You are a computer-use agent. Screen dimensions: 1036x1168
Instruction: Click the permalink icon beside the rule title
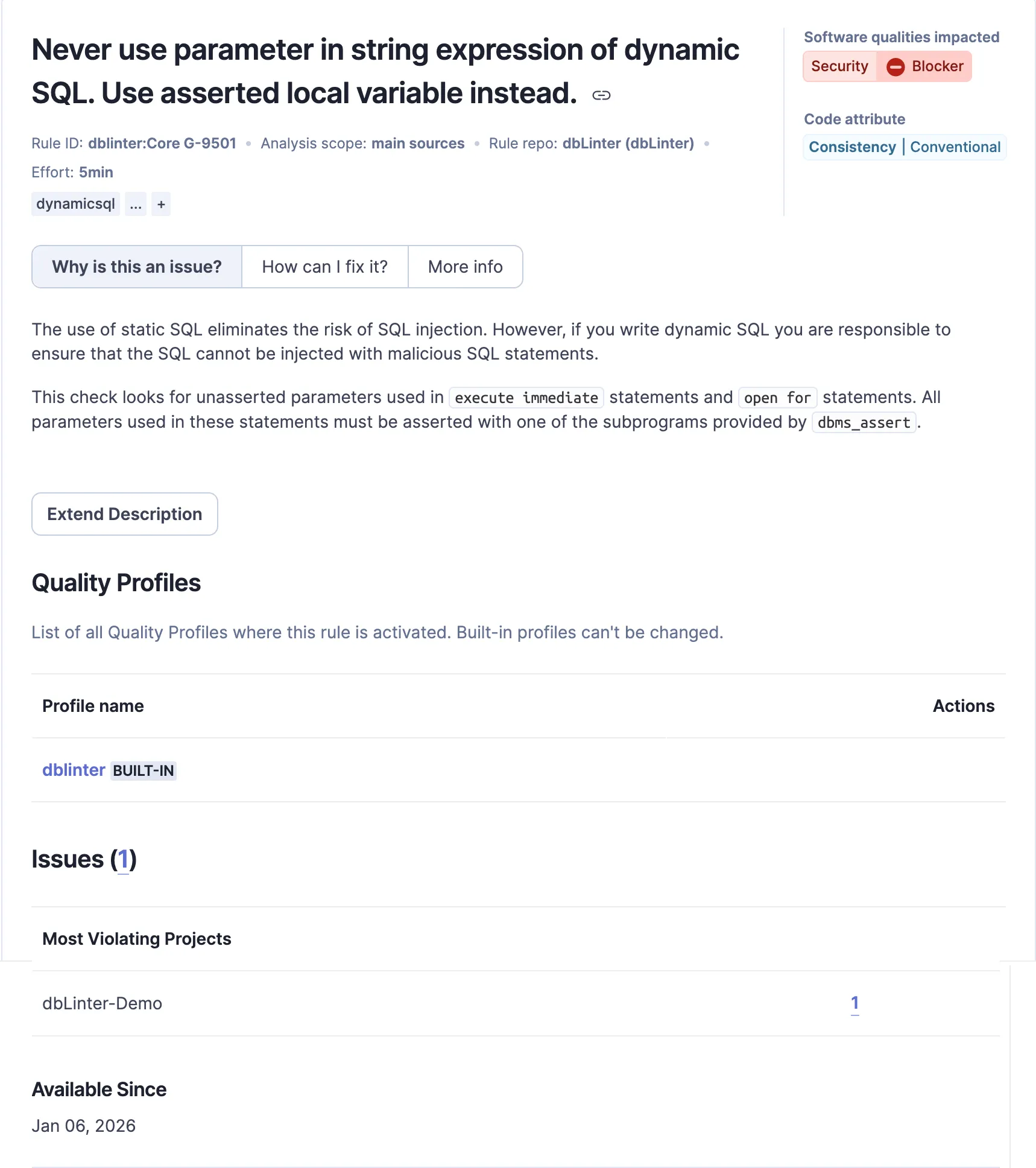(x=601, y=95)
